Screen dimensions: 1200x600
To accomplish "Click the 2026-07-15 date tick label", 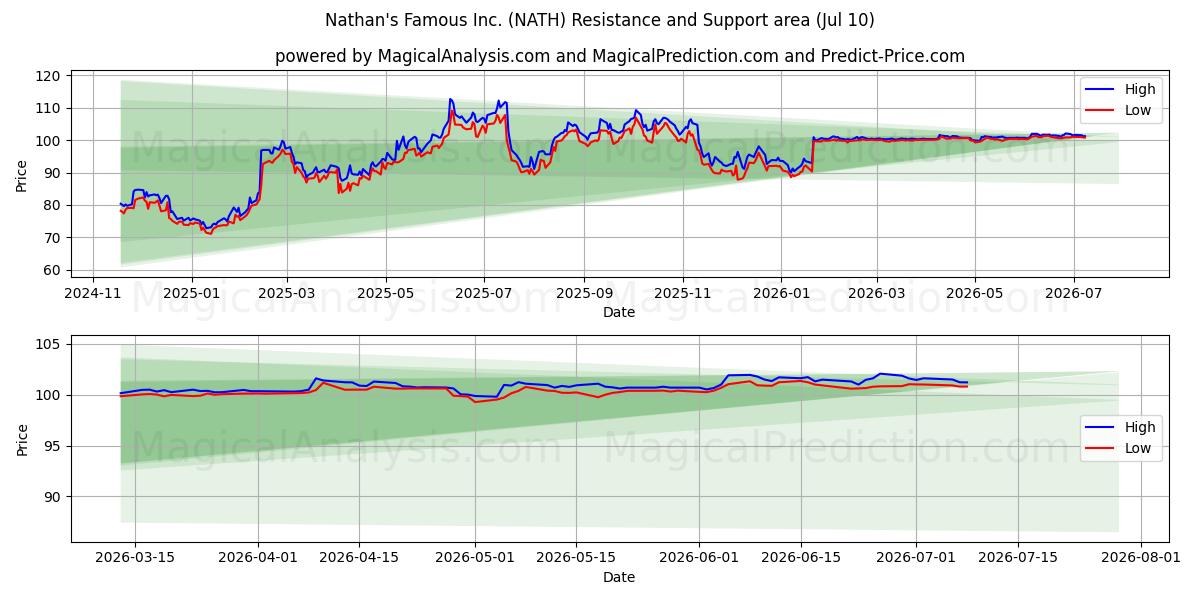I will click(x=1017, y=559).
